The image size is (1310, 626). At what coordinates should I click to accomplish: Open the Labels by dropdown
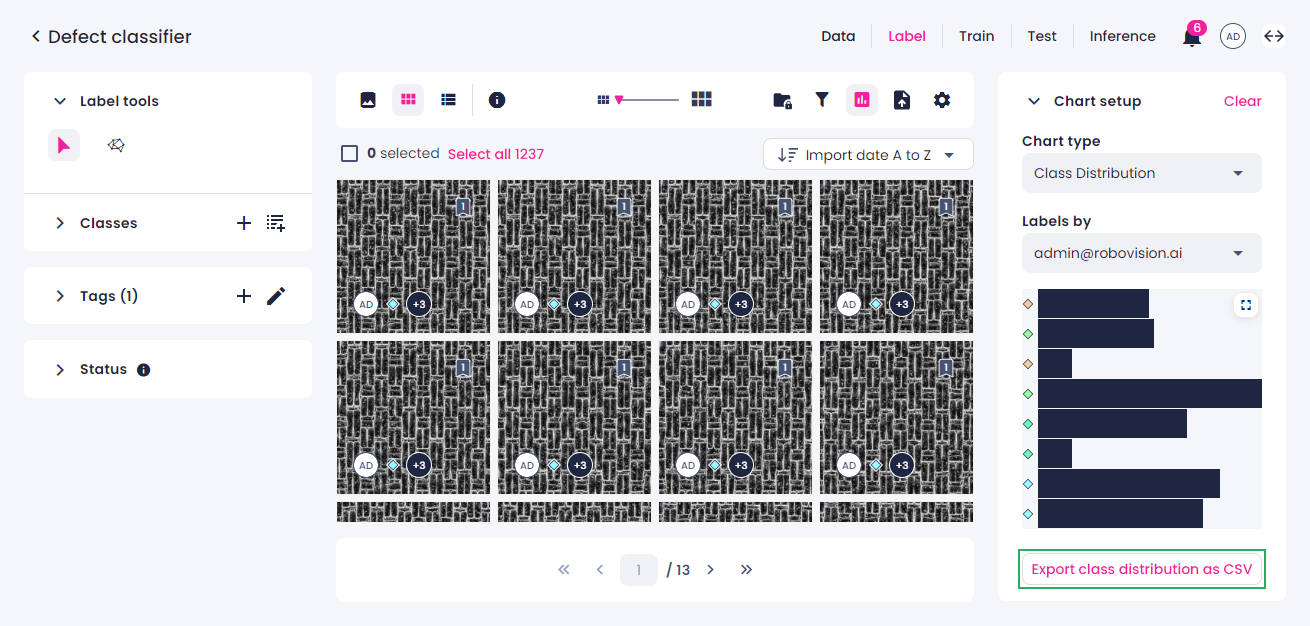click(x=1142, y=253)
